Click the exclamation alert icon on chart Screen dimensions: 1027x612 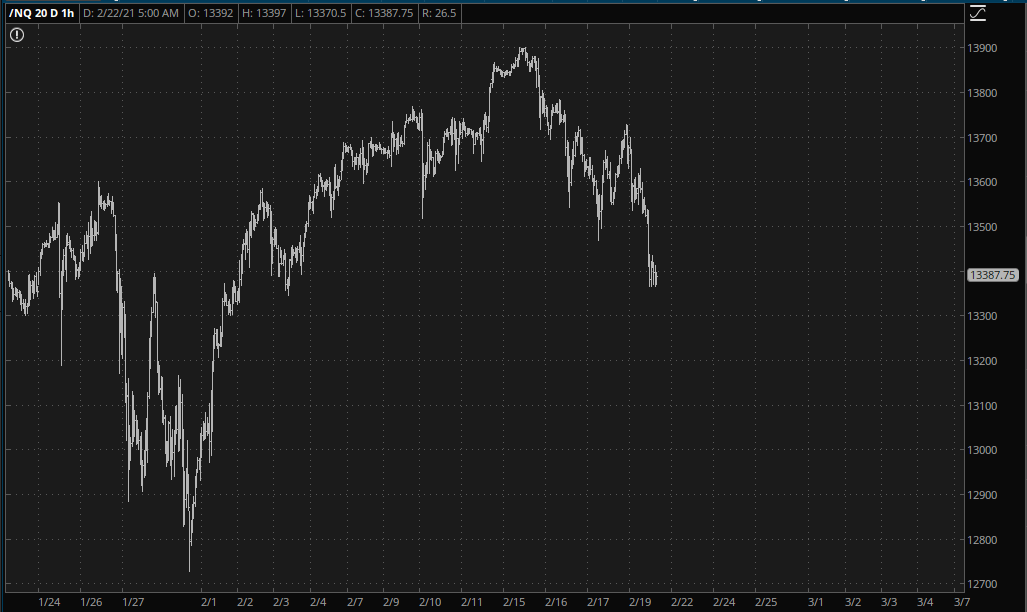click(17, 35)
